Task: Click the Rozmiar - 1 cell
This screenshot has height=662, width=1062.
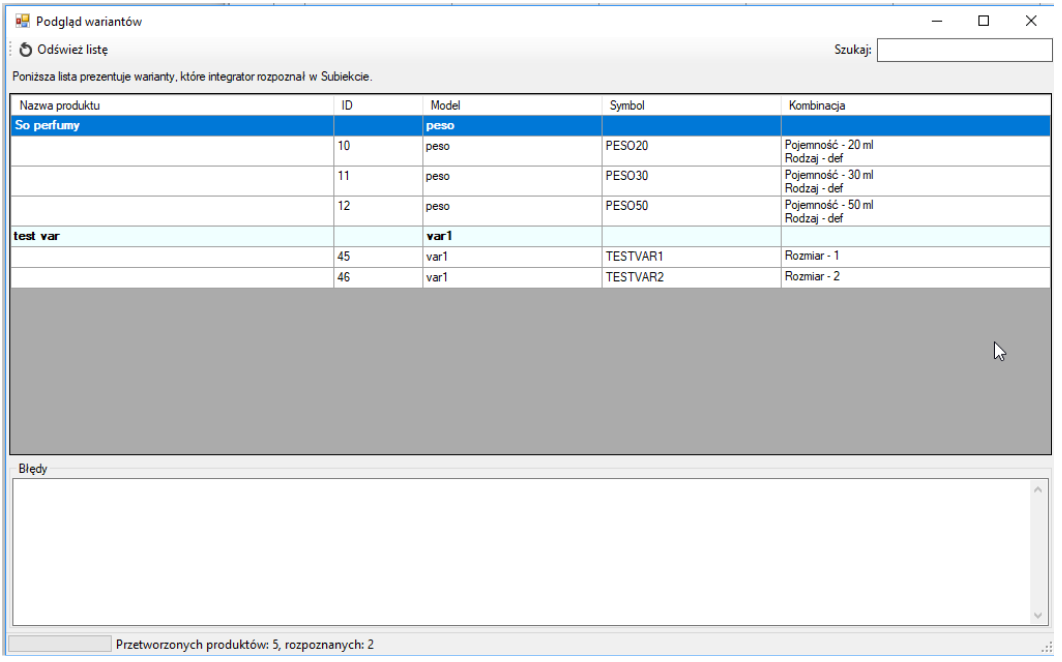Action: point(916,257)
